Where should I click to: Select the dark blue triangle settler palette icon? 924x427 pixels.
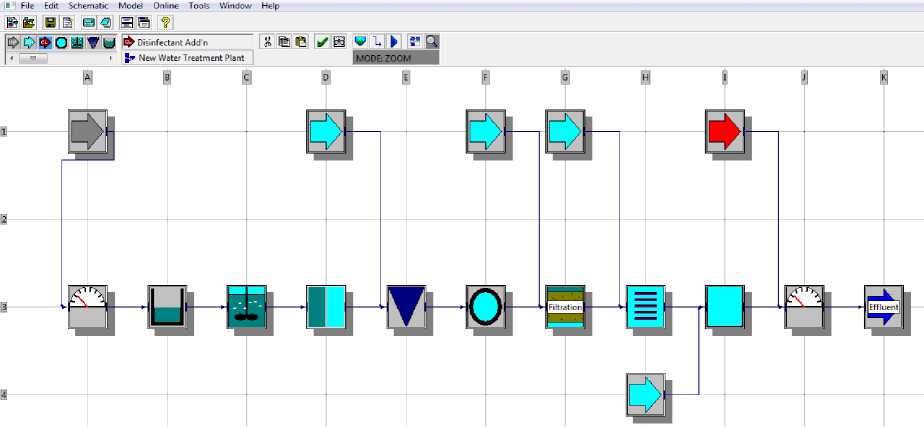coord(93,42)
